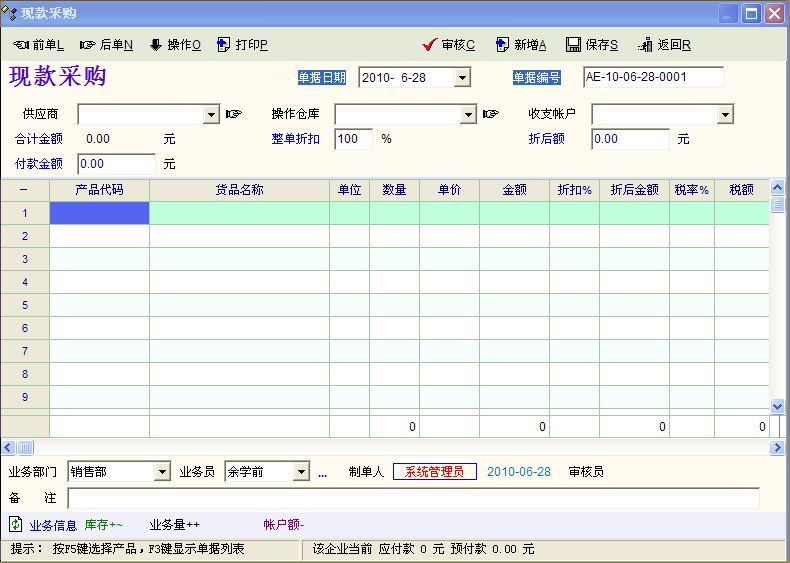Click the 付款金额 input field
Viewport: 790px width, 563px height.
point(116,164)
